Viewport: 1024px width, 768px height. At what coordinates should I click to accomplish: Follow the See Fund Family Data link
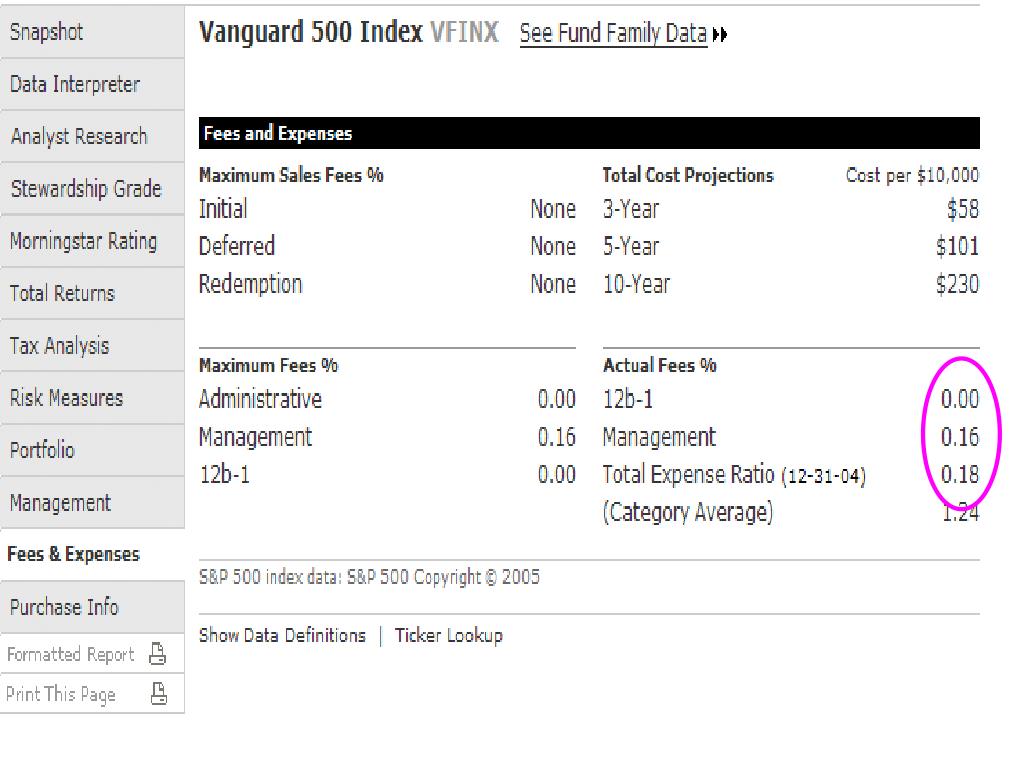point(613,34)
